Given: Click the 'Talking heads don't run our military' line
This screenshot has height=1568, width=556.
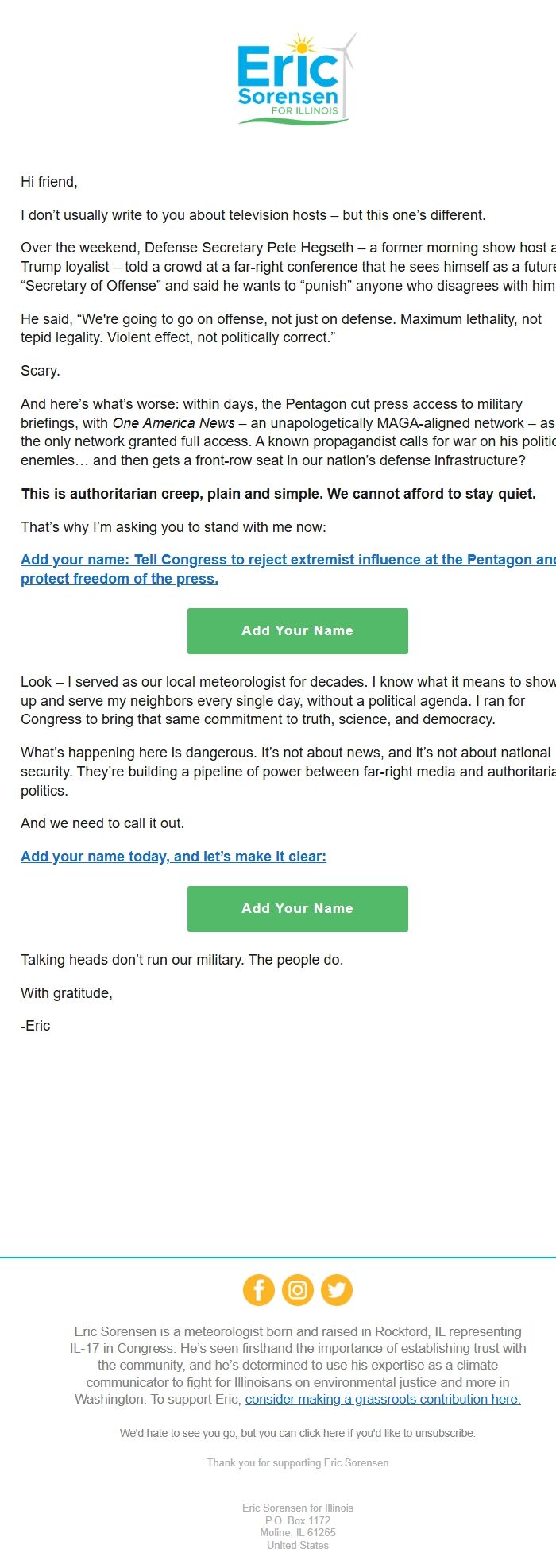Looking at the screenshot, I should tap(182, 960).
